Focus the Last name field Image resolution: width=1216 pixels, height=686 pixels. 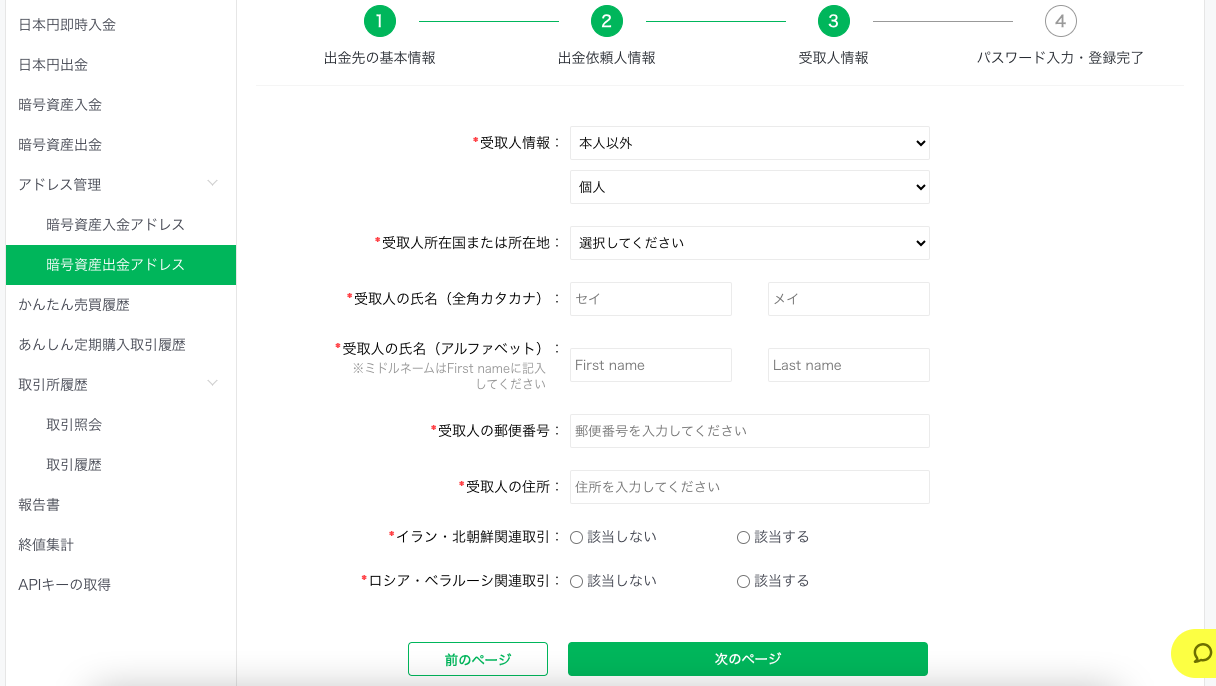[849, 365]
